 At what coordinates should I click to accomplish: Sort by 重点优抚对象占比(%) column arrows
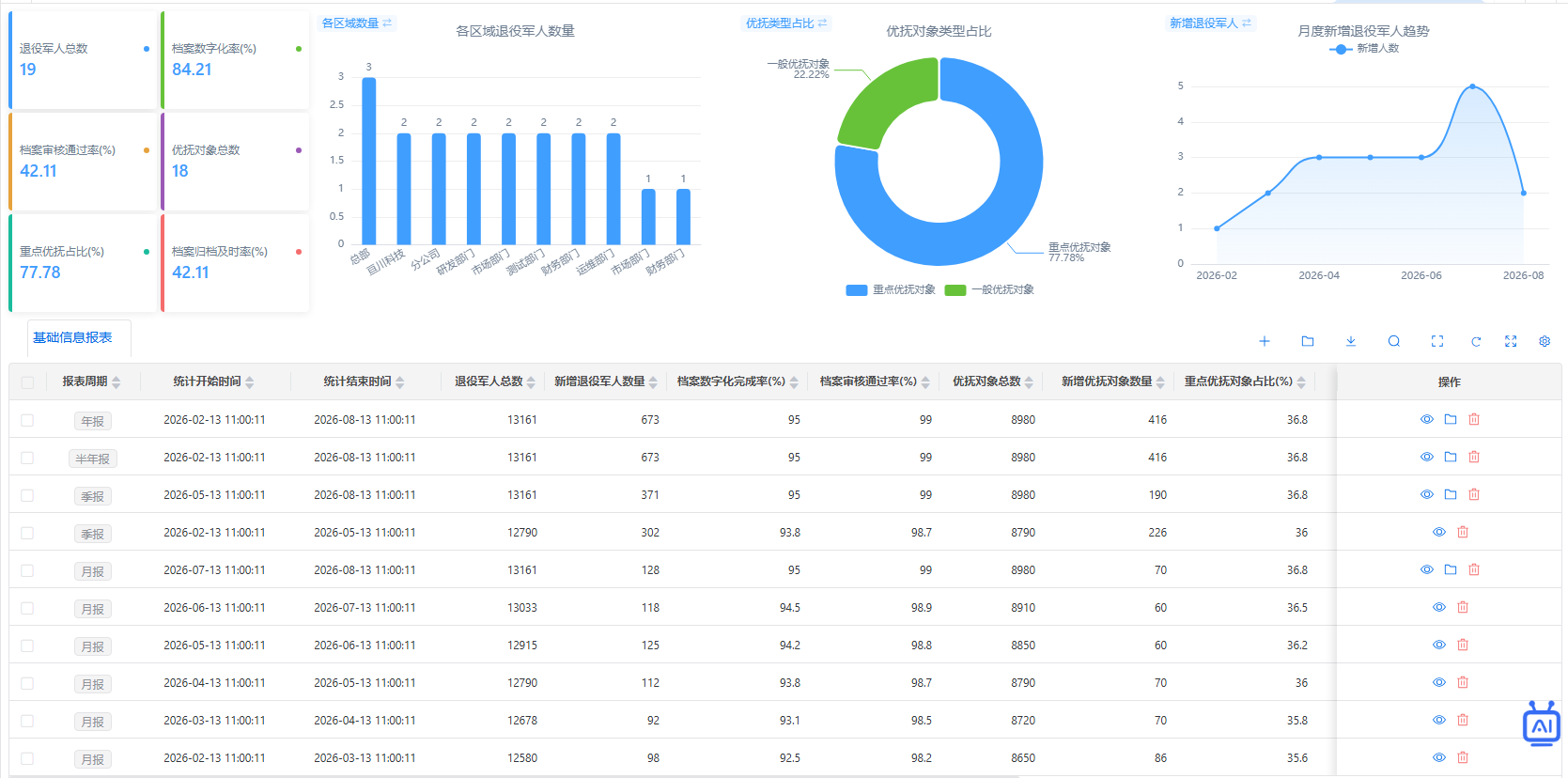(1301, 382)
